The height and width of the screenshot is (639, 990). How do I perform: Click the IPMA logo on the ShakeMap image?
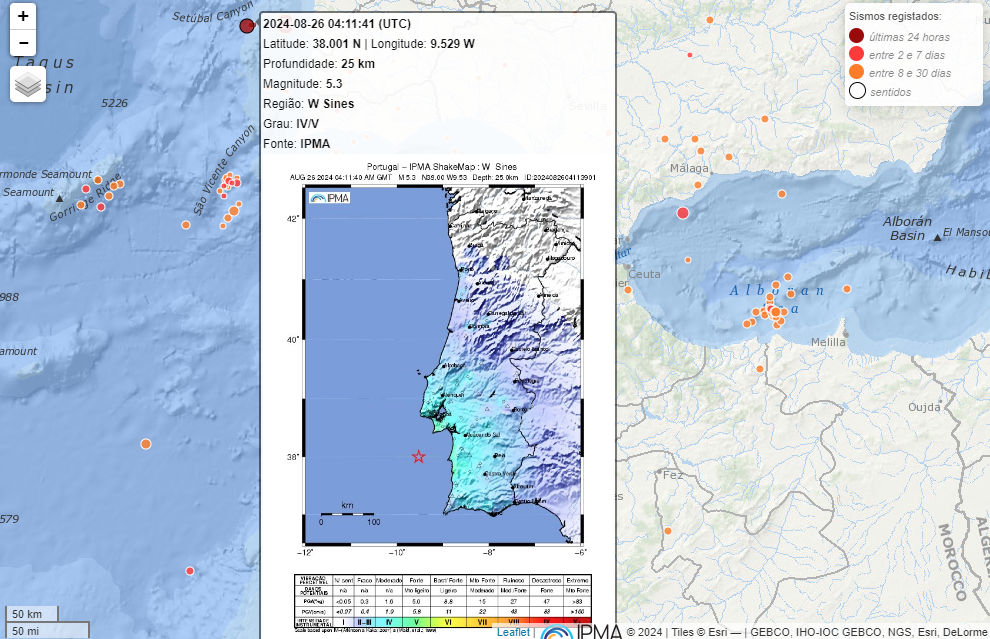[330, 198]
